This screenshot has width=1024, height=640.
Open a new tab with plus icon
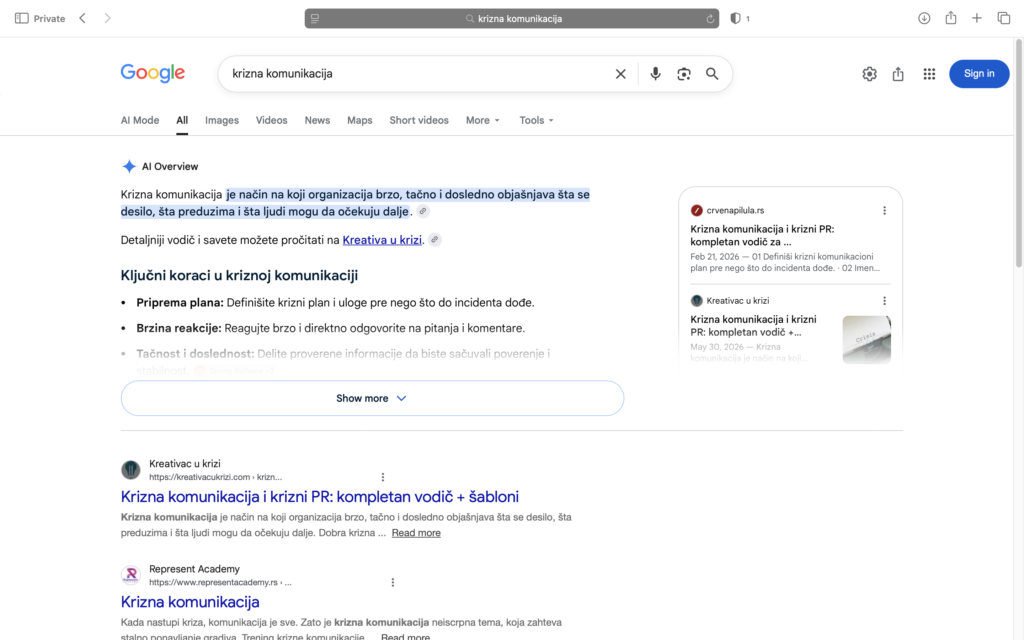(977, 18)
